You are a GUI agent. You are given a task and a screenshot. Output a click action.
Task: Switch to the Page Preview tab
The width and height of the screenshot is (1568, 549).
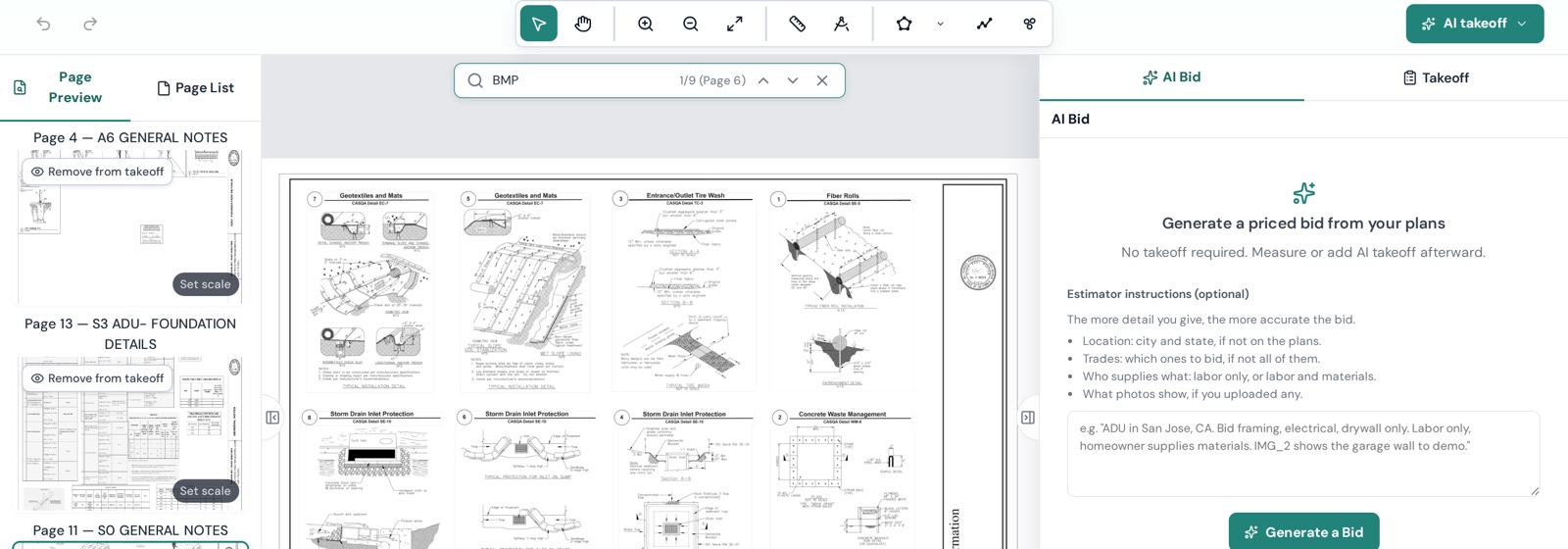click(65, 87)
